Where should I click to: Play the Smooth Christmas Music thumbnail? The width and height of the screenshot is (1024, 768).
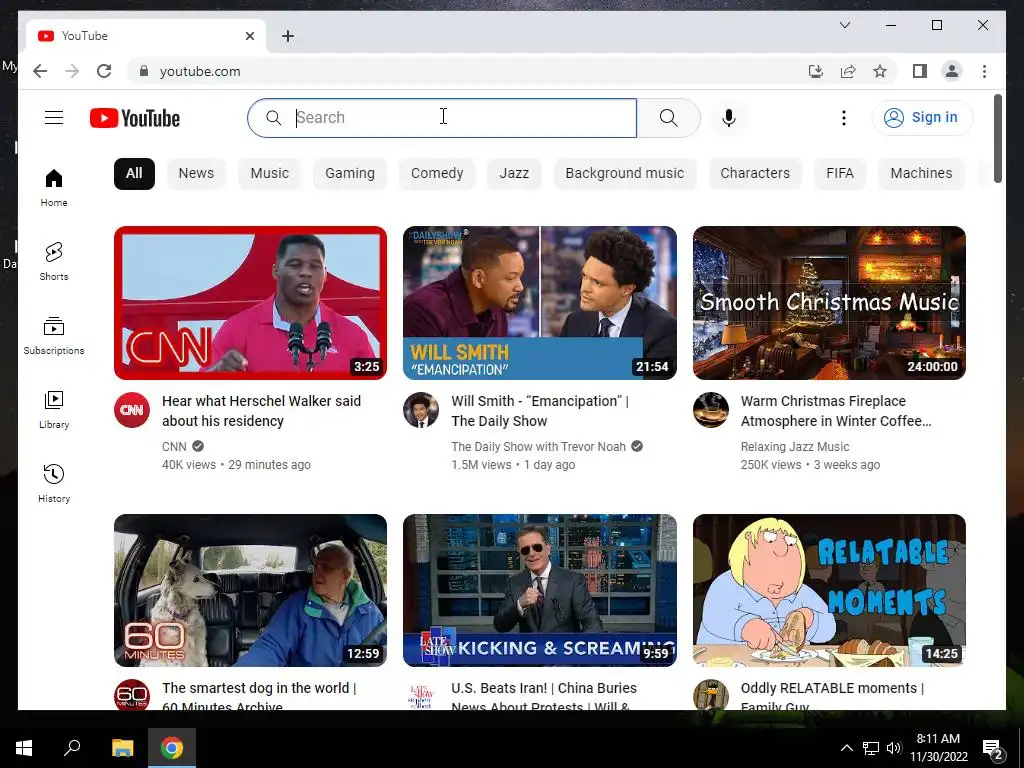(829, 303)
